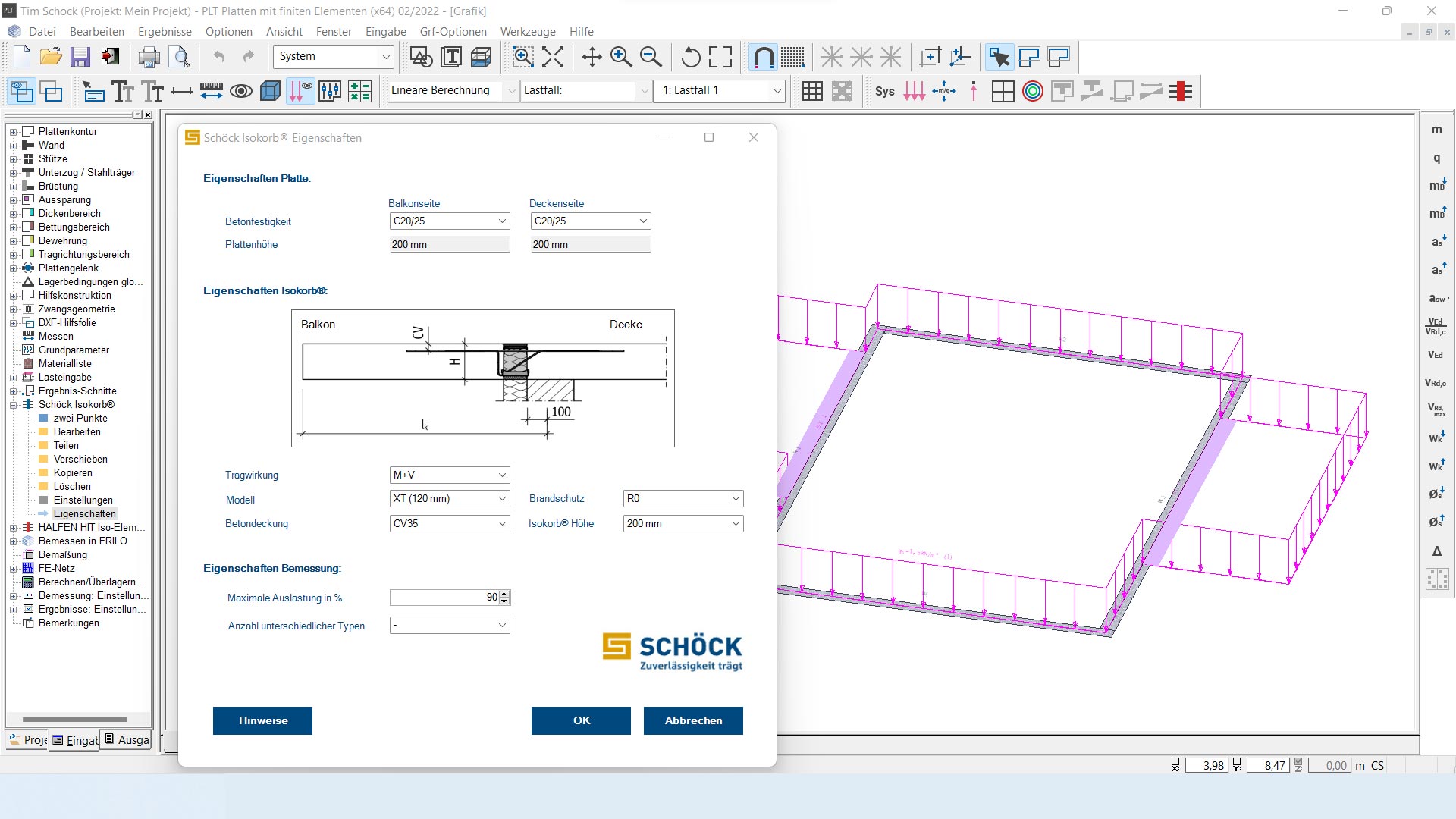Screen dimensions: 1456x819
Task: Click the Undo arrow icon
Action: click(219, 57)
